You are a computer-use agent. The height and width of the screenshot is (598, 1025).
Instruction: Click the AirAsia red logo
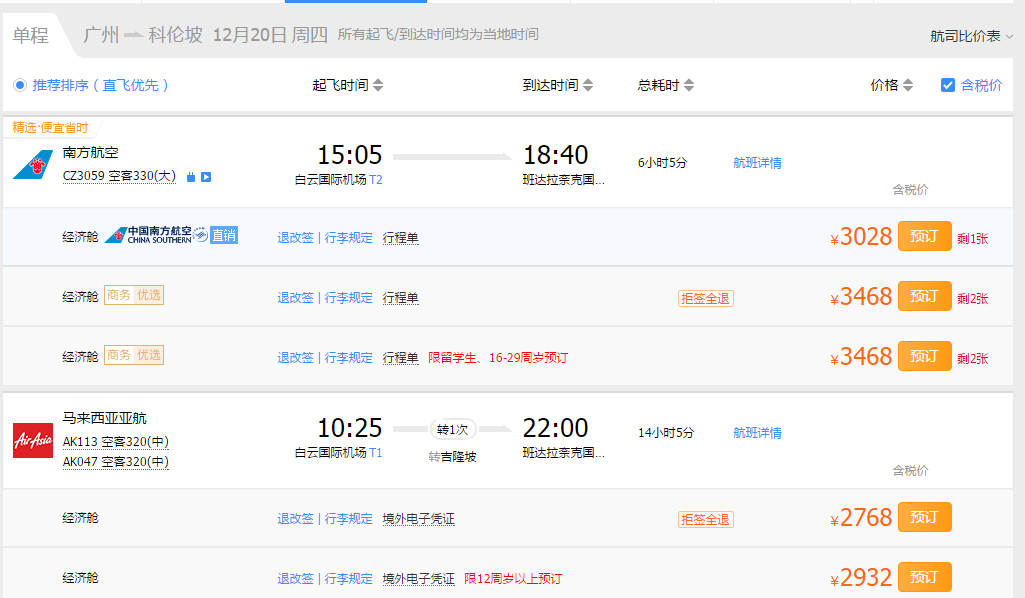[33, 440]
